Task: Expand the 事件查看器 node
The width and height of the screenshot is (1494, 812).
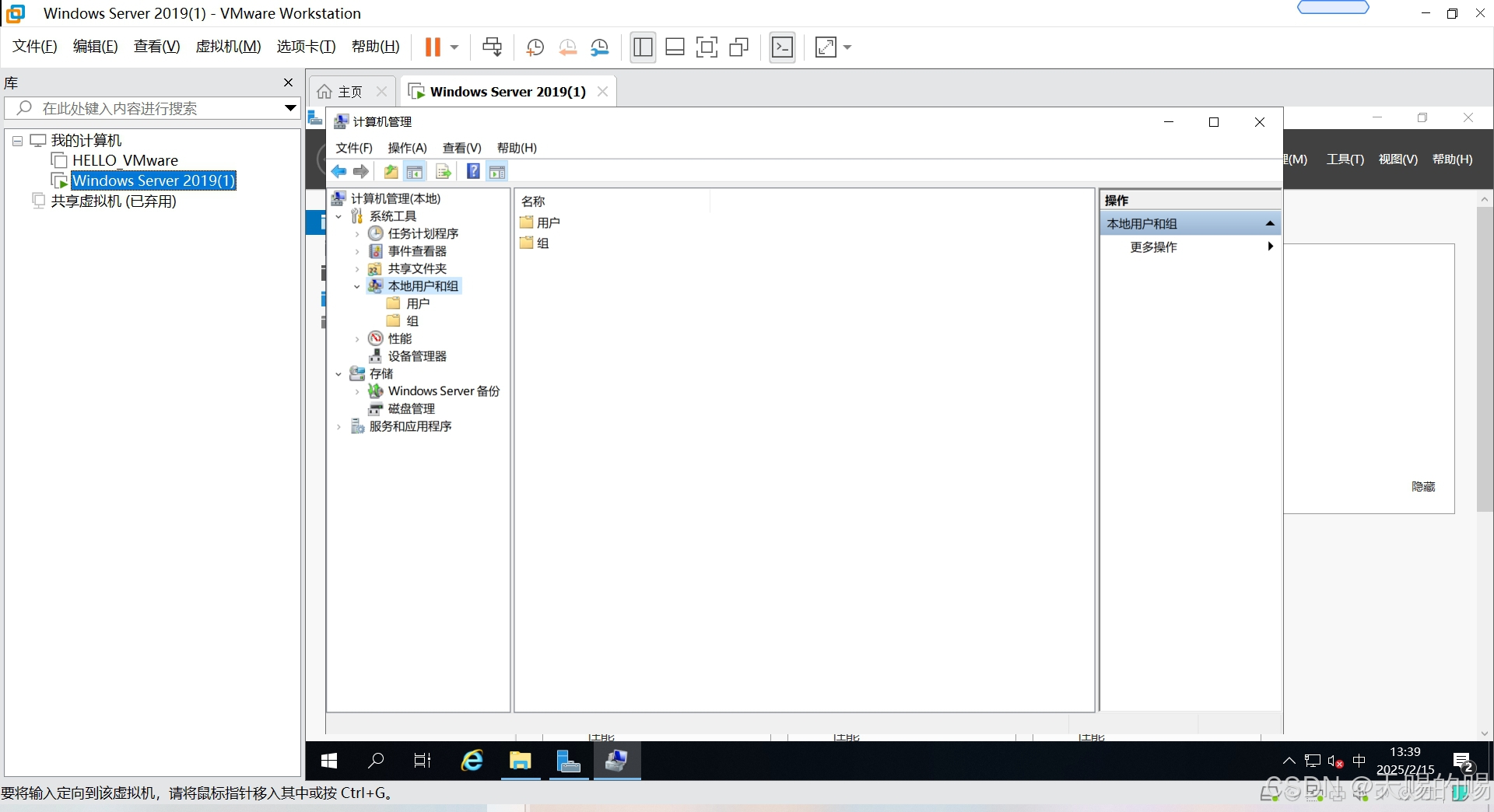Action: pyautogui.click(x=357, y=252)
